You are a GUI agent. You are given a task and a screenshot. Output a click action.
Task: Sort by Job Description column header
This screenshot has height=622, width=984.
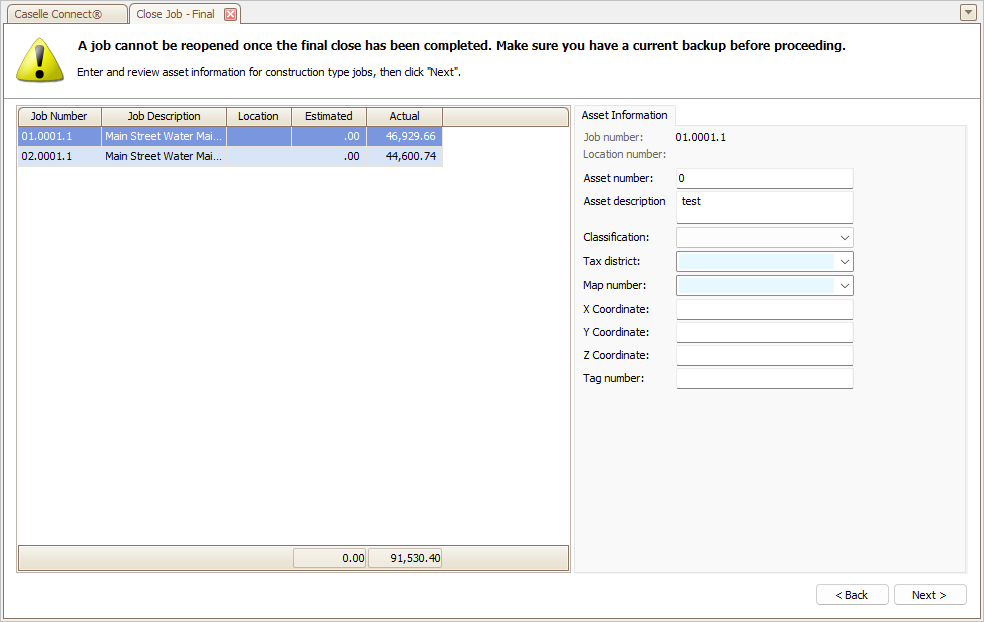tap(164, 117)
